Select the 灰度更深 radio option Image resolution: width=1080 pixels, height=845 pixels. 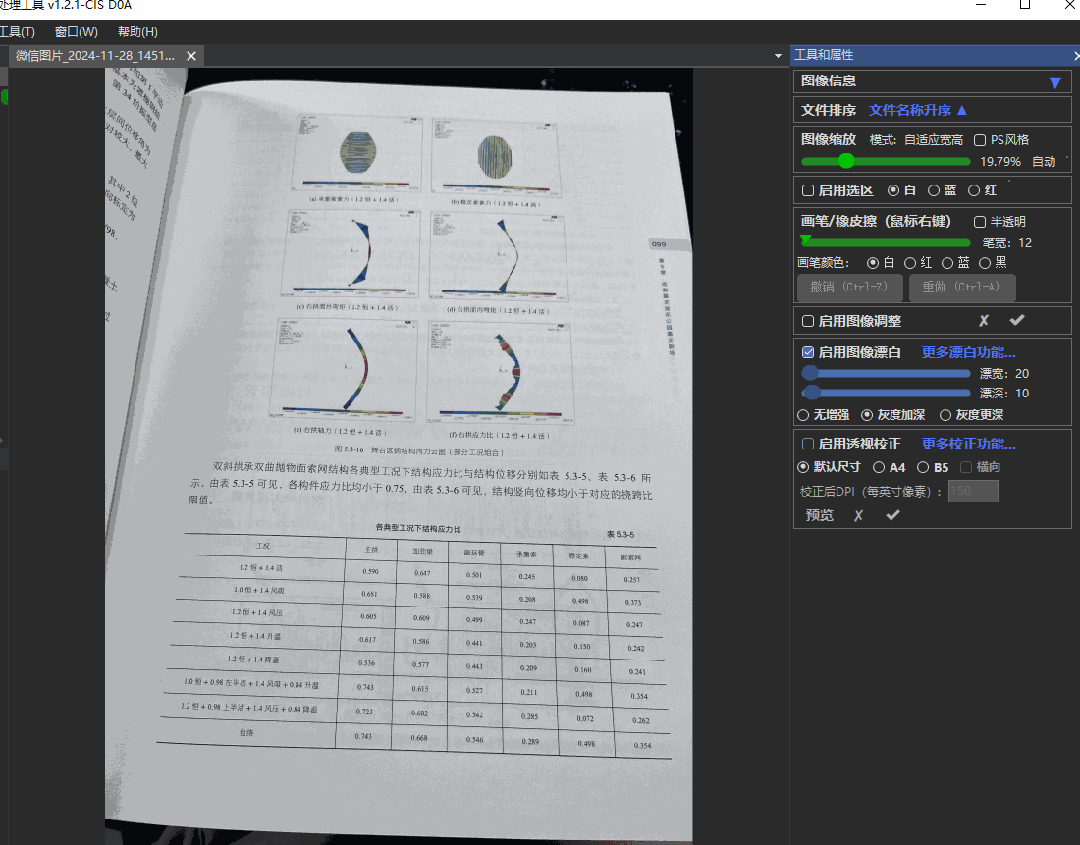(x=945, y=415)
